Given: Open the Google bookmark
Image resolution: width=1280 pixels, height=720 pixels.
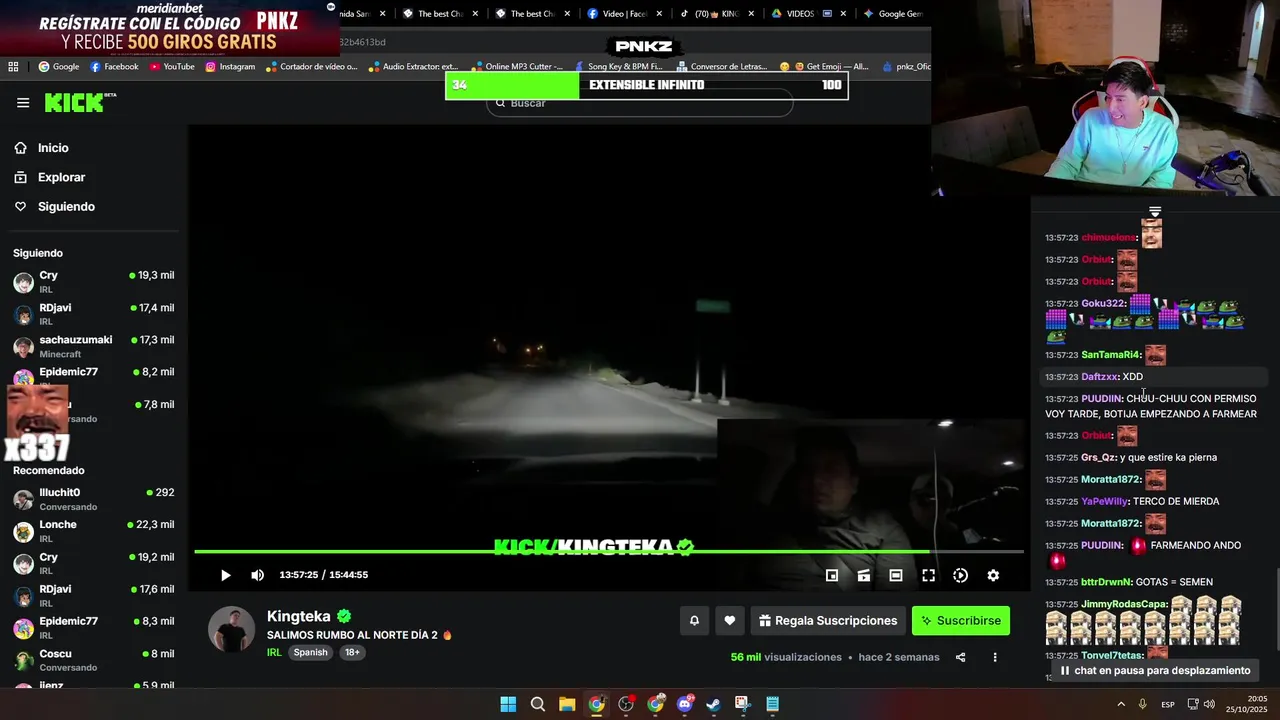Looking at the screenshot, I should click(59, 67).
